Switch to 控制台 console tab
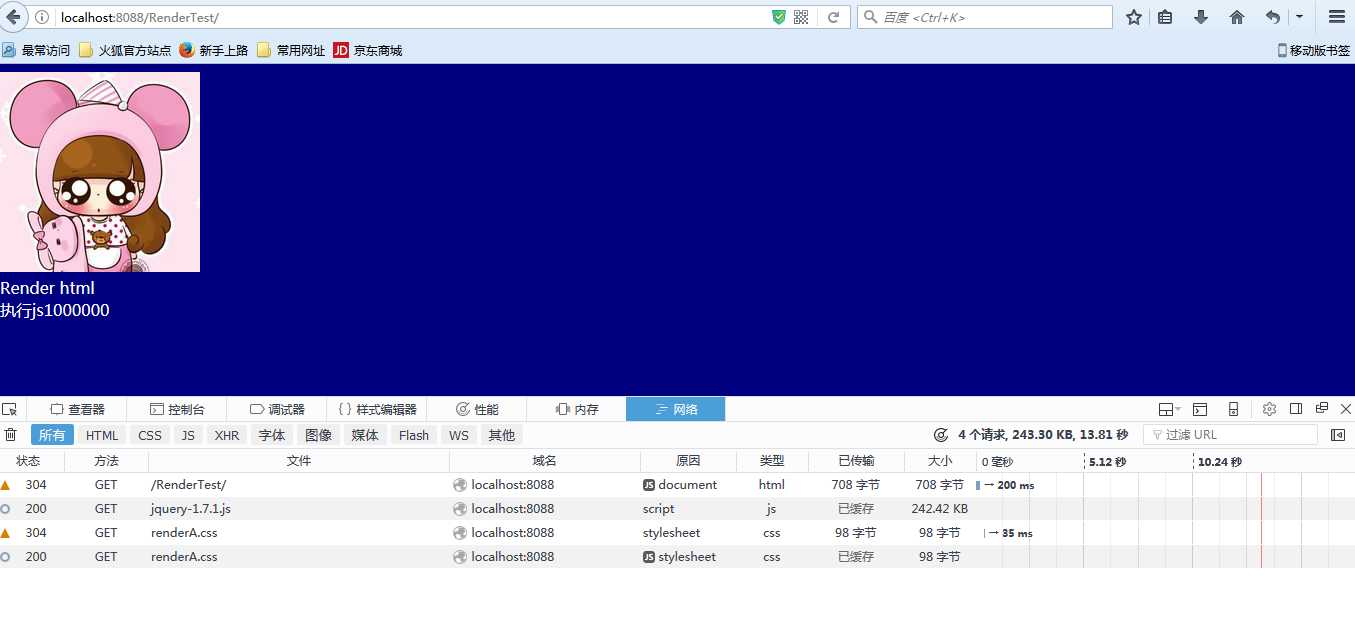The width and height of the screenshot is (1355, 630). click(x=177, y=409)
